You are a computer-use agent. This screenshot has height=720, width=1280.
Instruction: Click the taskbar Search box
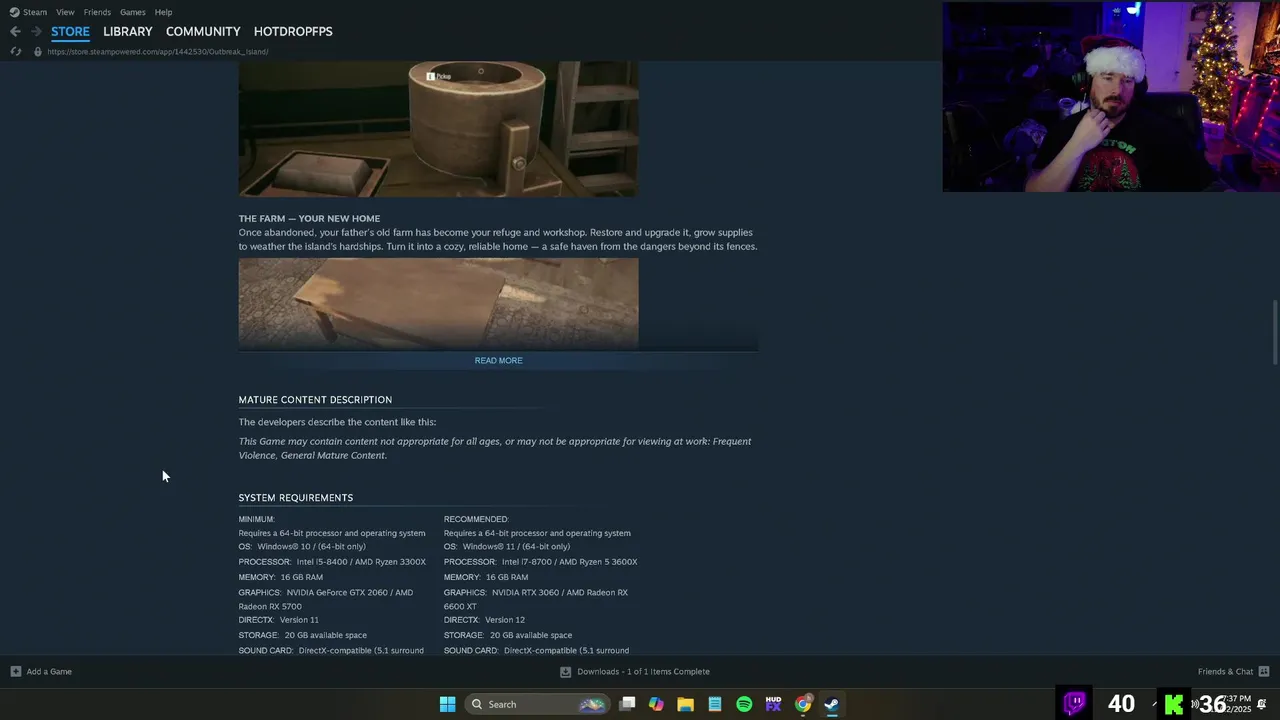[538, 704]
